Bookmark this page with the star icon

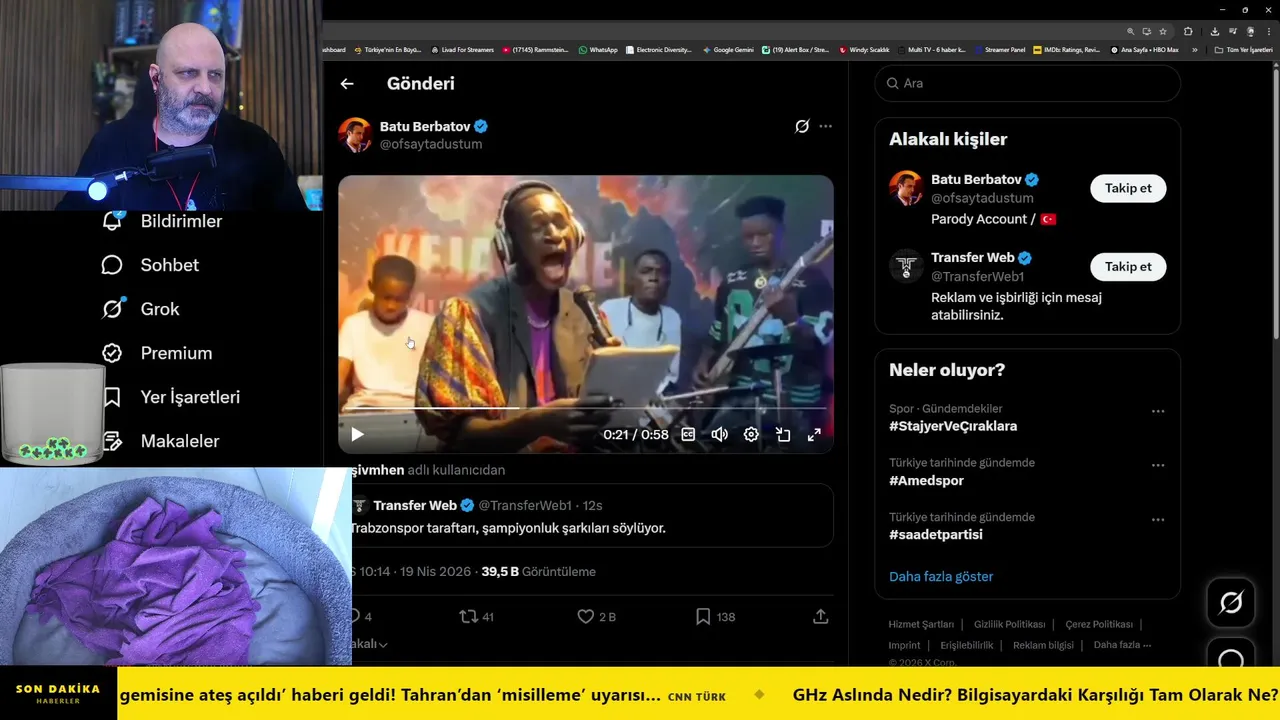coord(1163,31)
